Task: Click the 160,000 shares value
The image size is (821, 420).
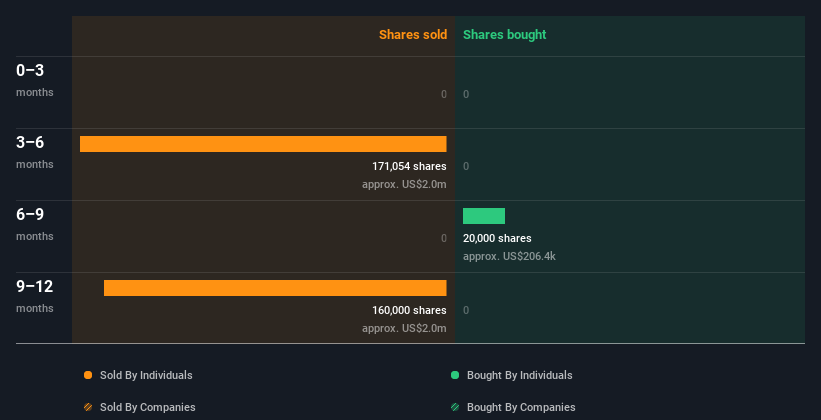Action: pos(409,310)
